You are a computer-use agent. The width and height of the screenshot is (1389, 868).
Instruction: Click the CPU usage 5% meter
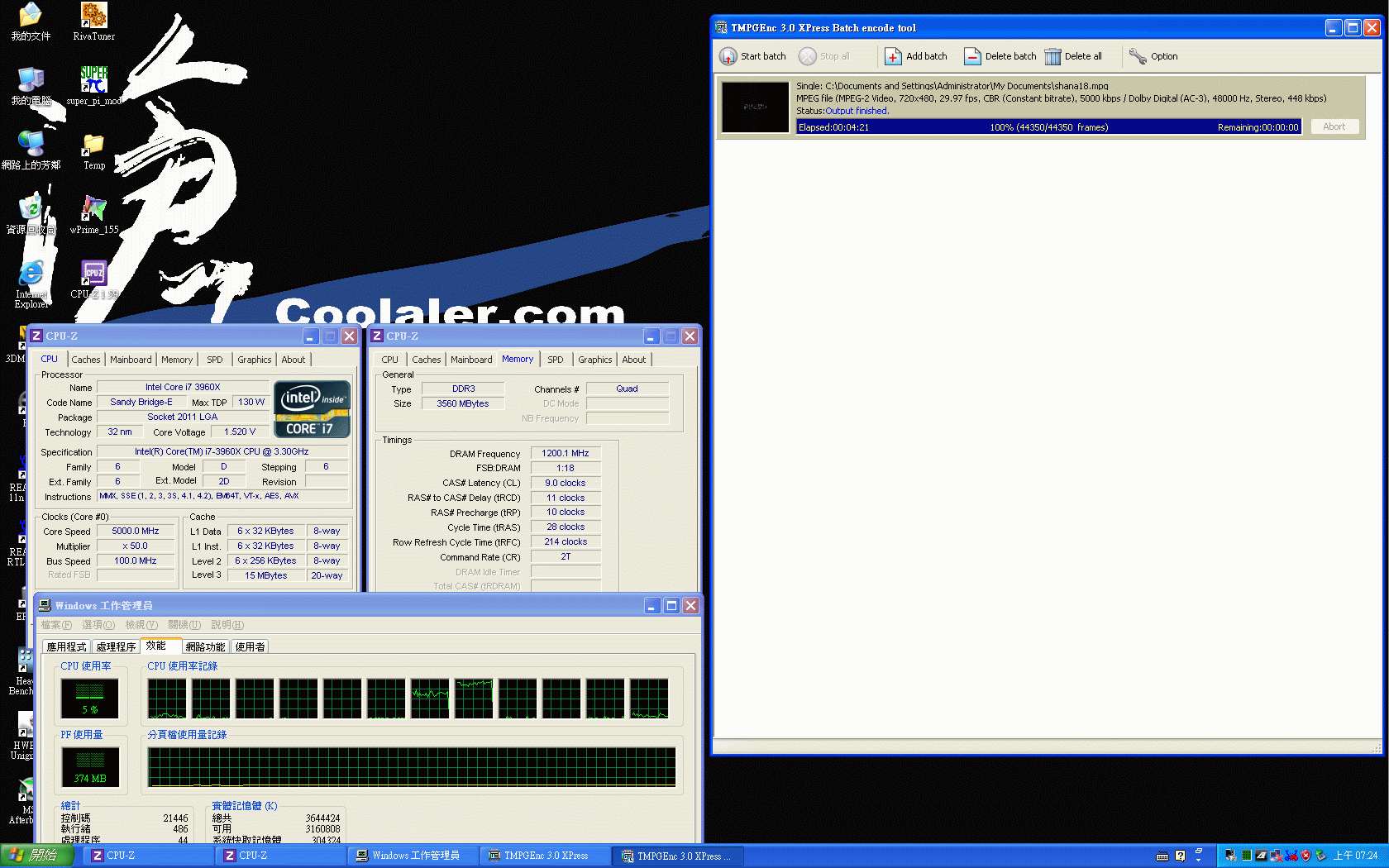point(90,699)
